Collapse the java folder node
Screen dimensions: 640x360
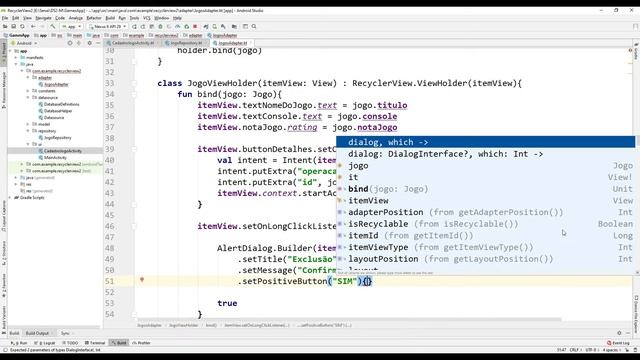point(16,64)
